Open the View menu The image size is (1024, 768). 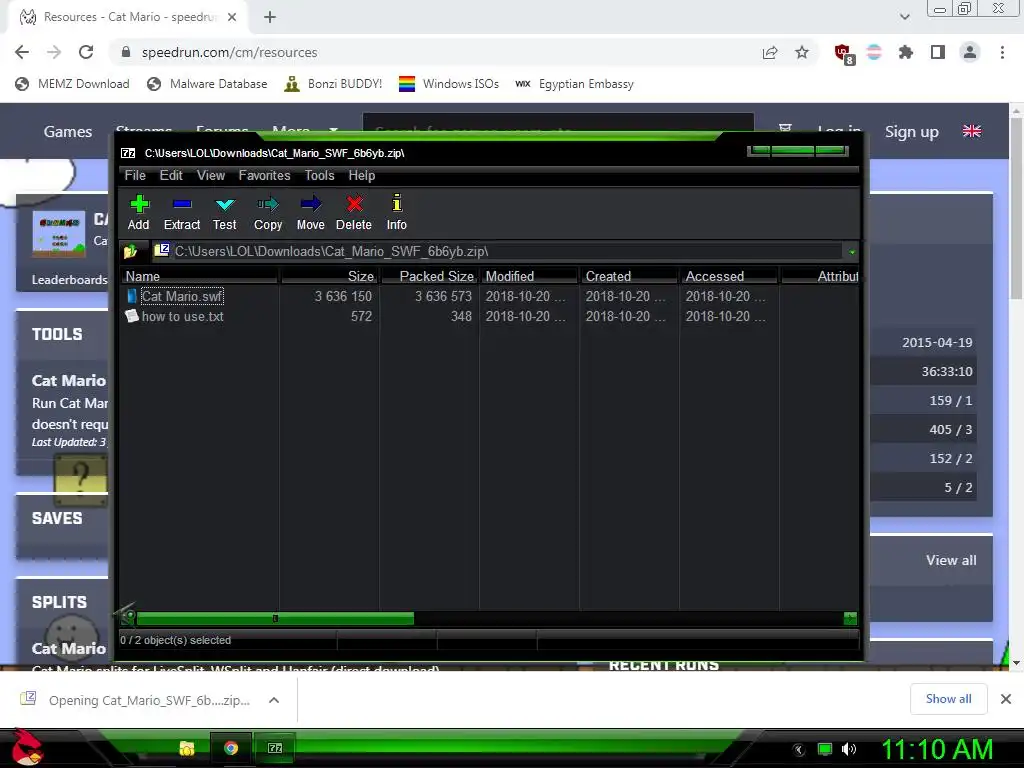pyautogui.click(x=211, y=176)
